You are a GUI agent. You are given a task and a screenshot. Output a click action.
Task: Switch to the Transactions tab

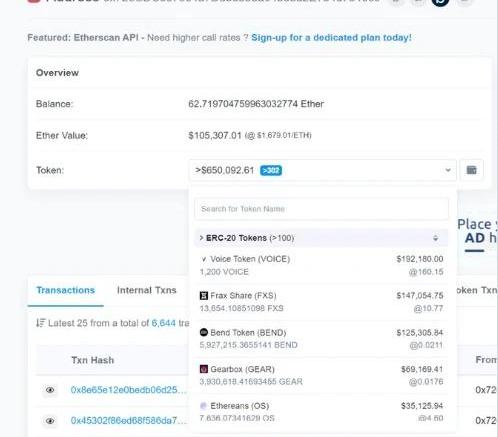point(66,290)
